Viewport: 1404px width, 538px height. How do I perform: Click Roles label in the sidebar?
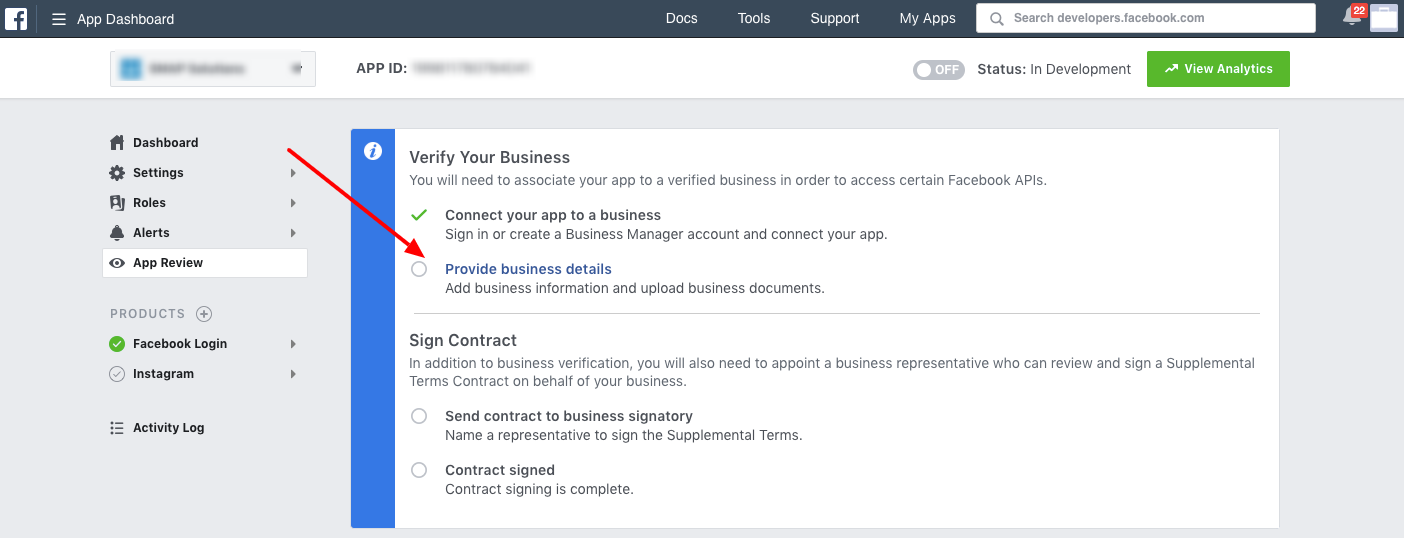pyautogui.click(x=149, y=202)
